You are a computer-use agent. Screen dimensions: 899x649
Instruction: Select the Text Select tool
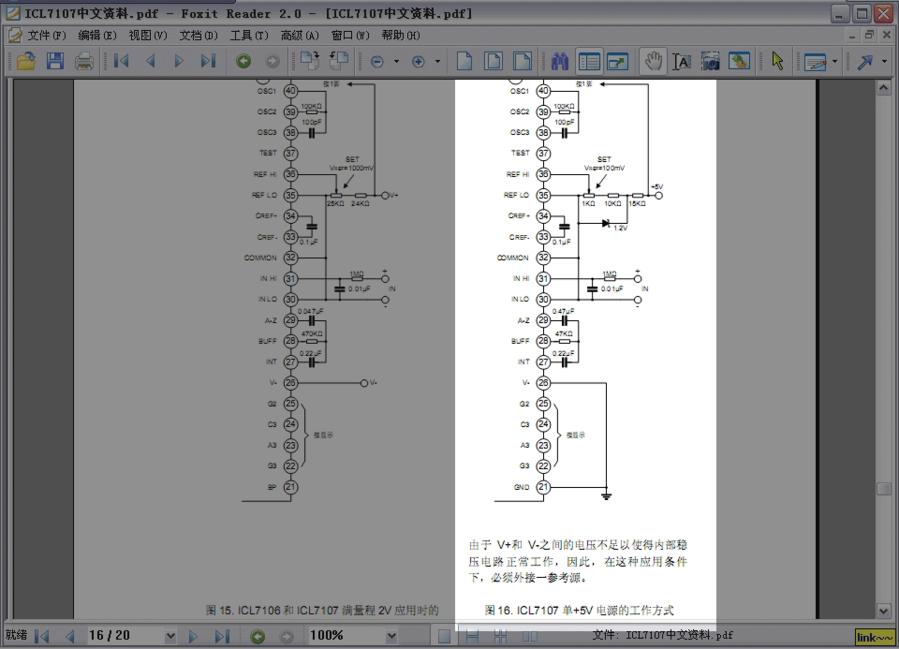point(682,61)
